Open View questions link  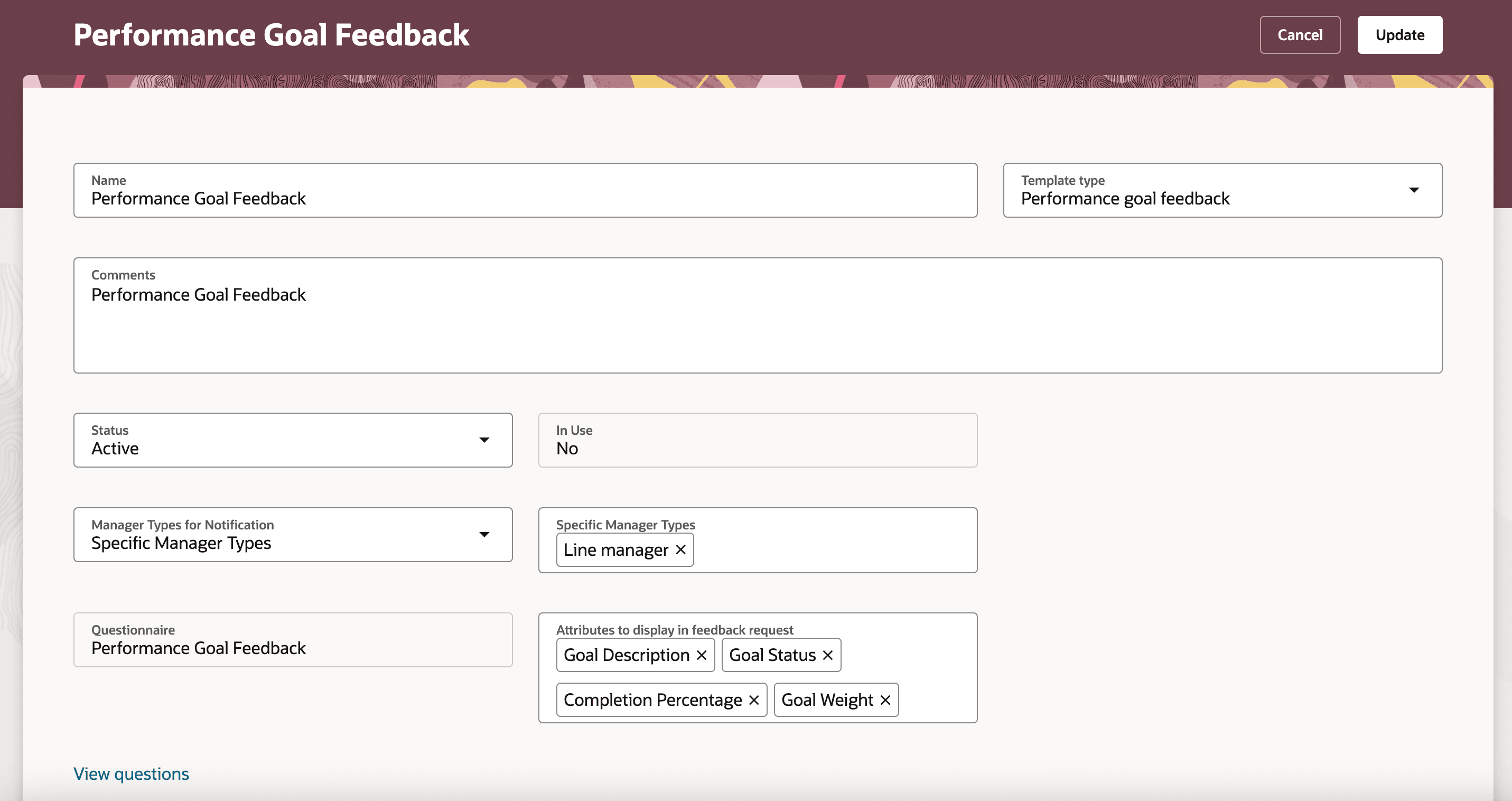pyautogui.click(x=130, y=774)
